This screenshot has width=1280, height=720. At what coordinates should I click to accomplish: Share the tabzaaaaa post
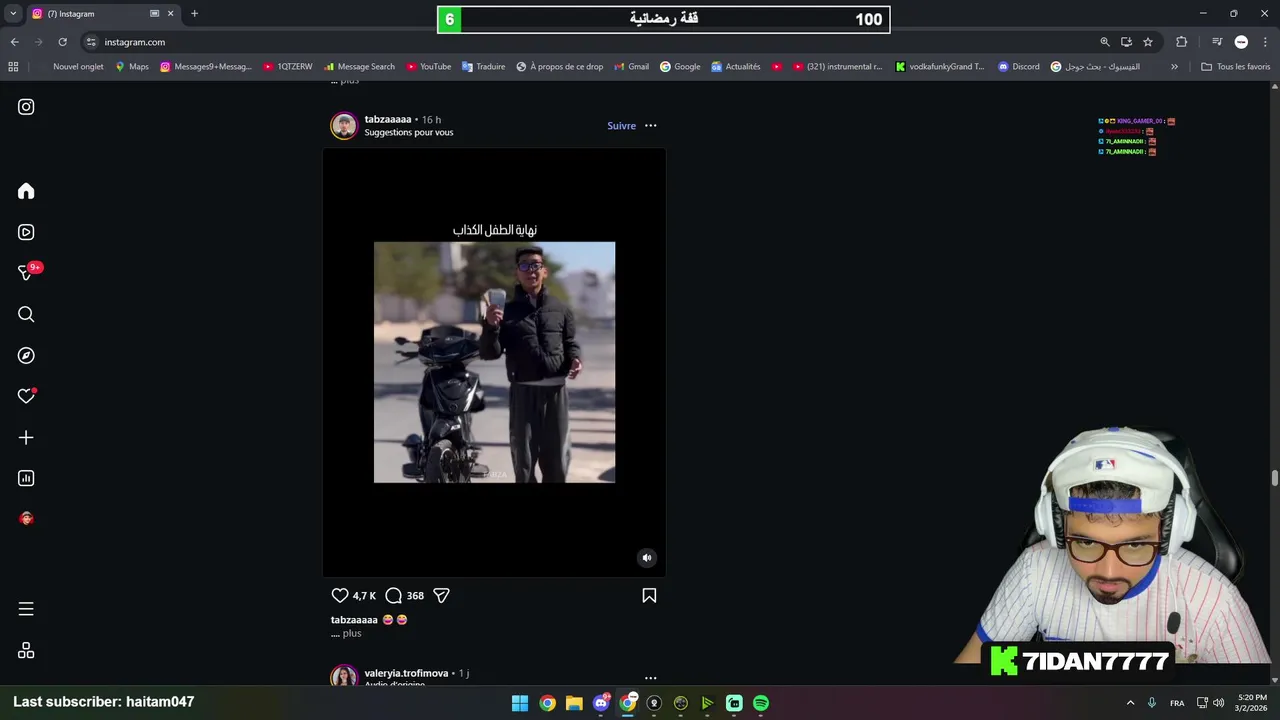[x=441, y=595]
